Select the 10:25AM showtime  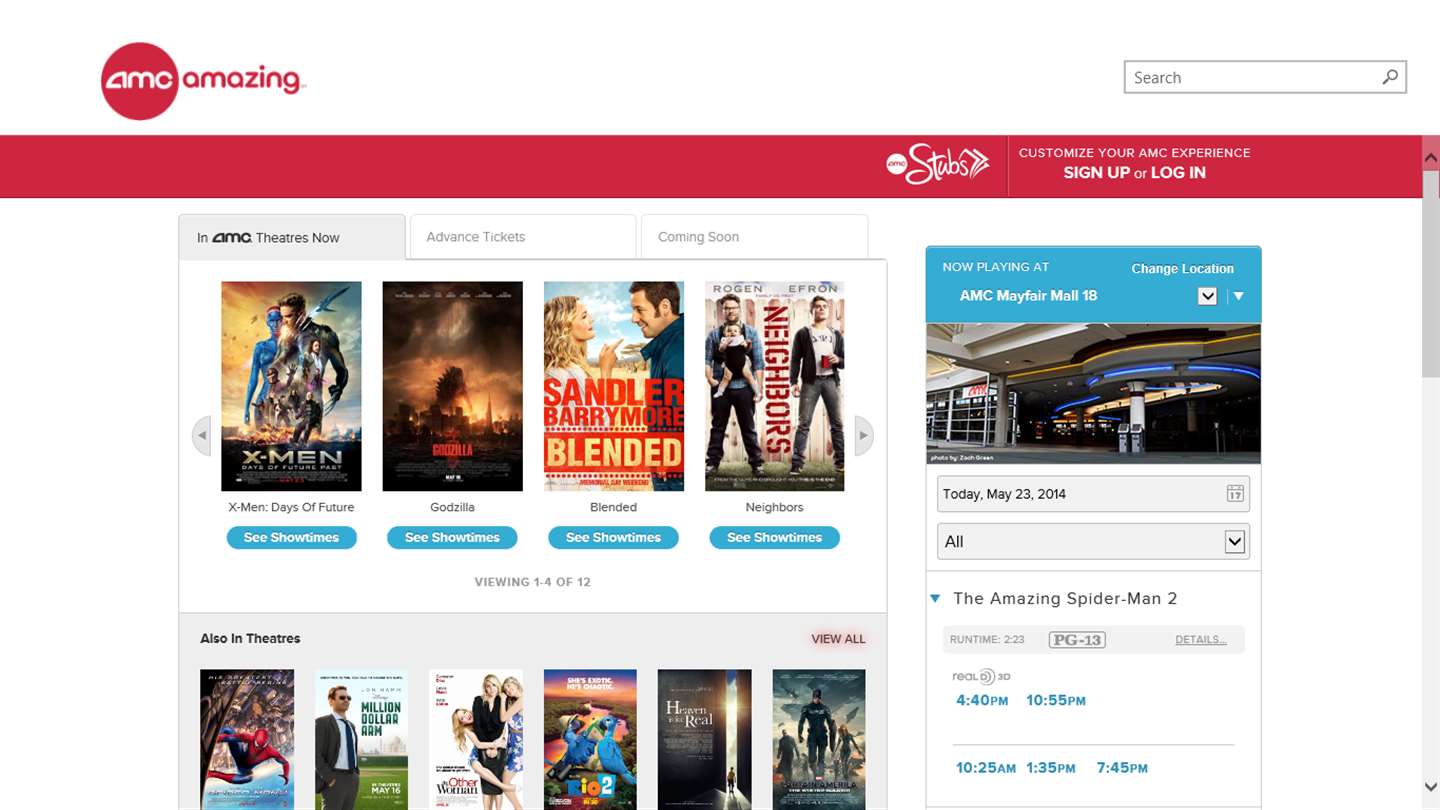pos(986,768)
